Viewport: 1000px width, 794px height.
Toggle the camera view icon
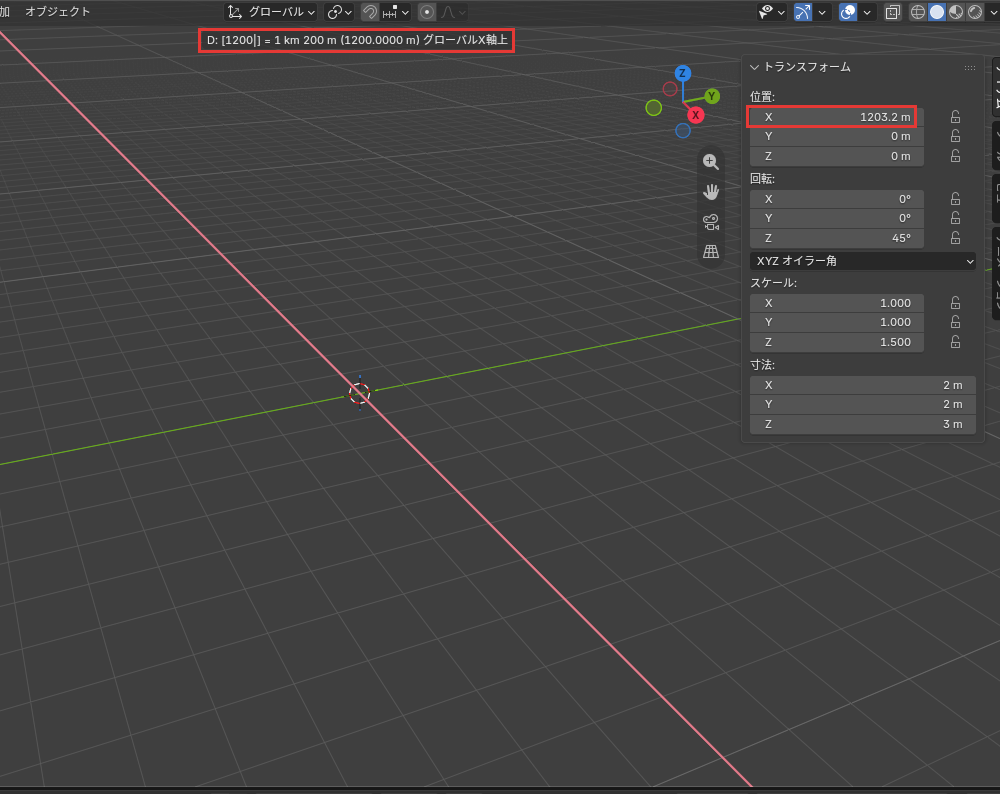tap(710, 221)
